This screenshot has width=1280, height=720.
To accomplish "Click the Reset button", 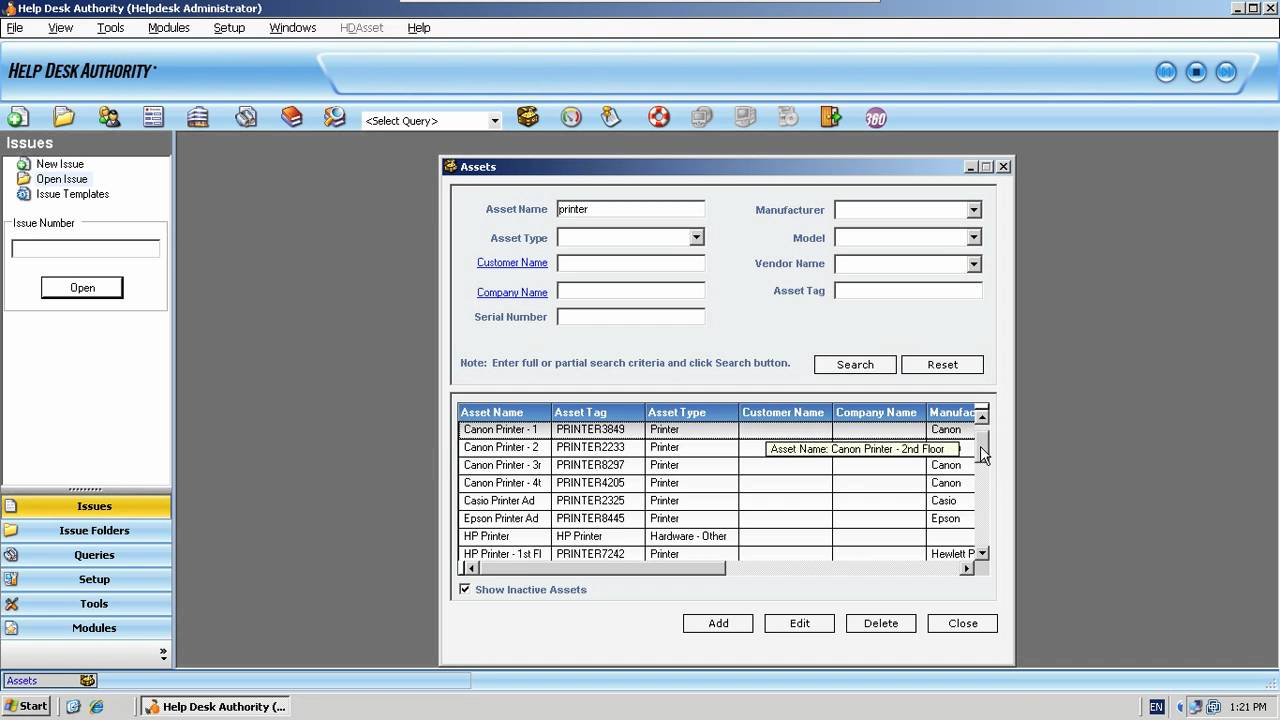I will point(942,365).
